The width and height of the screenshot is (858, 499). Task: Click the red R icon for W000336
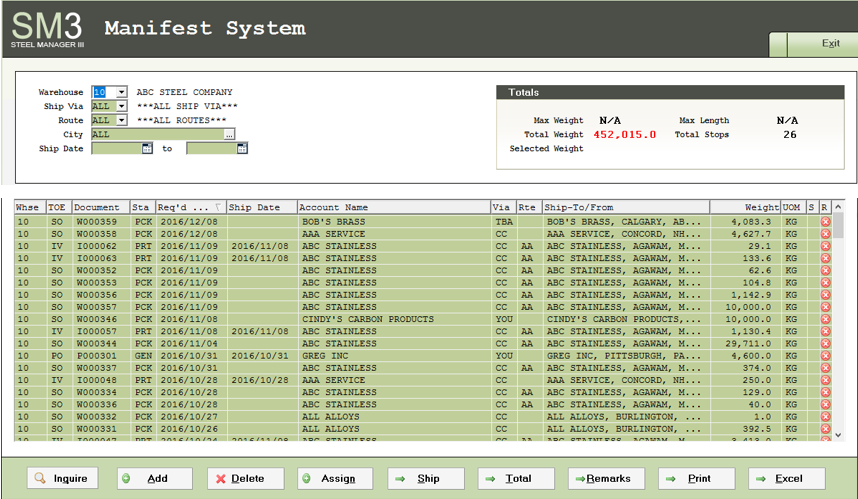pyautogui.click(x=825, y=404)
